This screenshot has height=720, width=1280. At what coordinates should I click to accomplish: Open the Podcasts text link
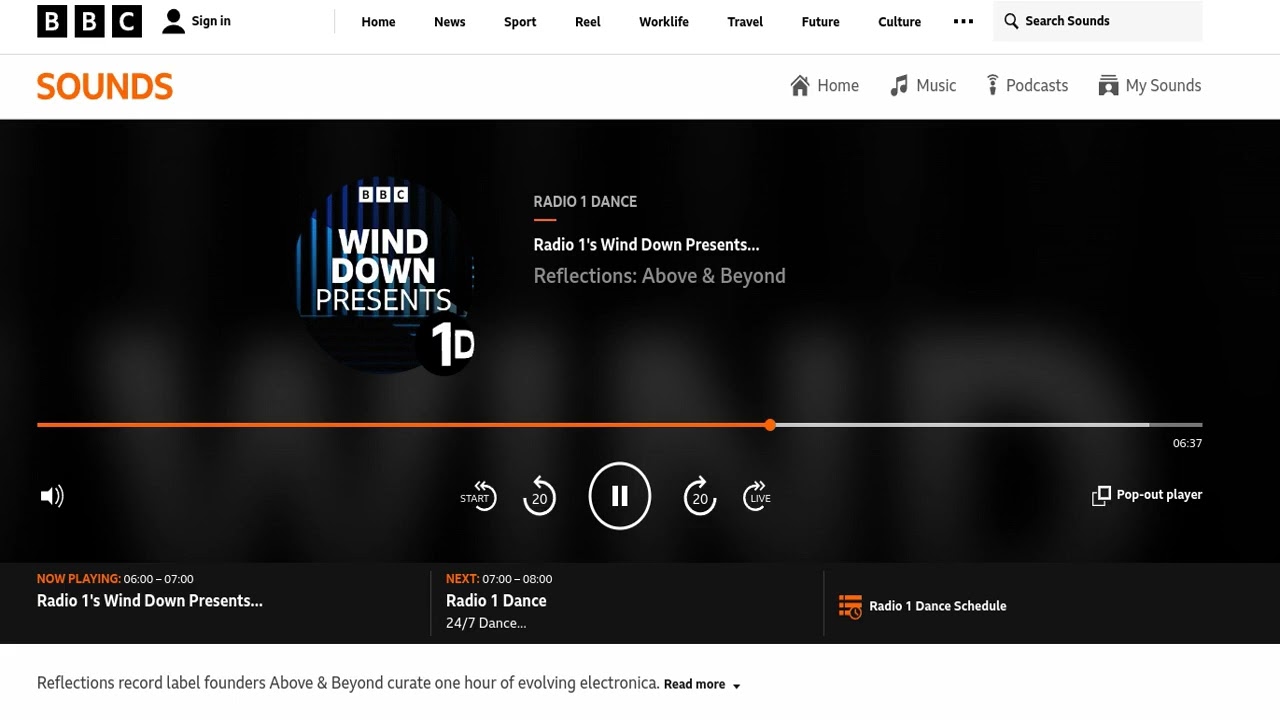[1037, 86]
